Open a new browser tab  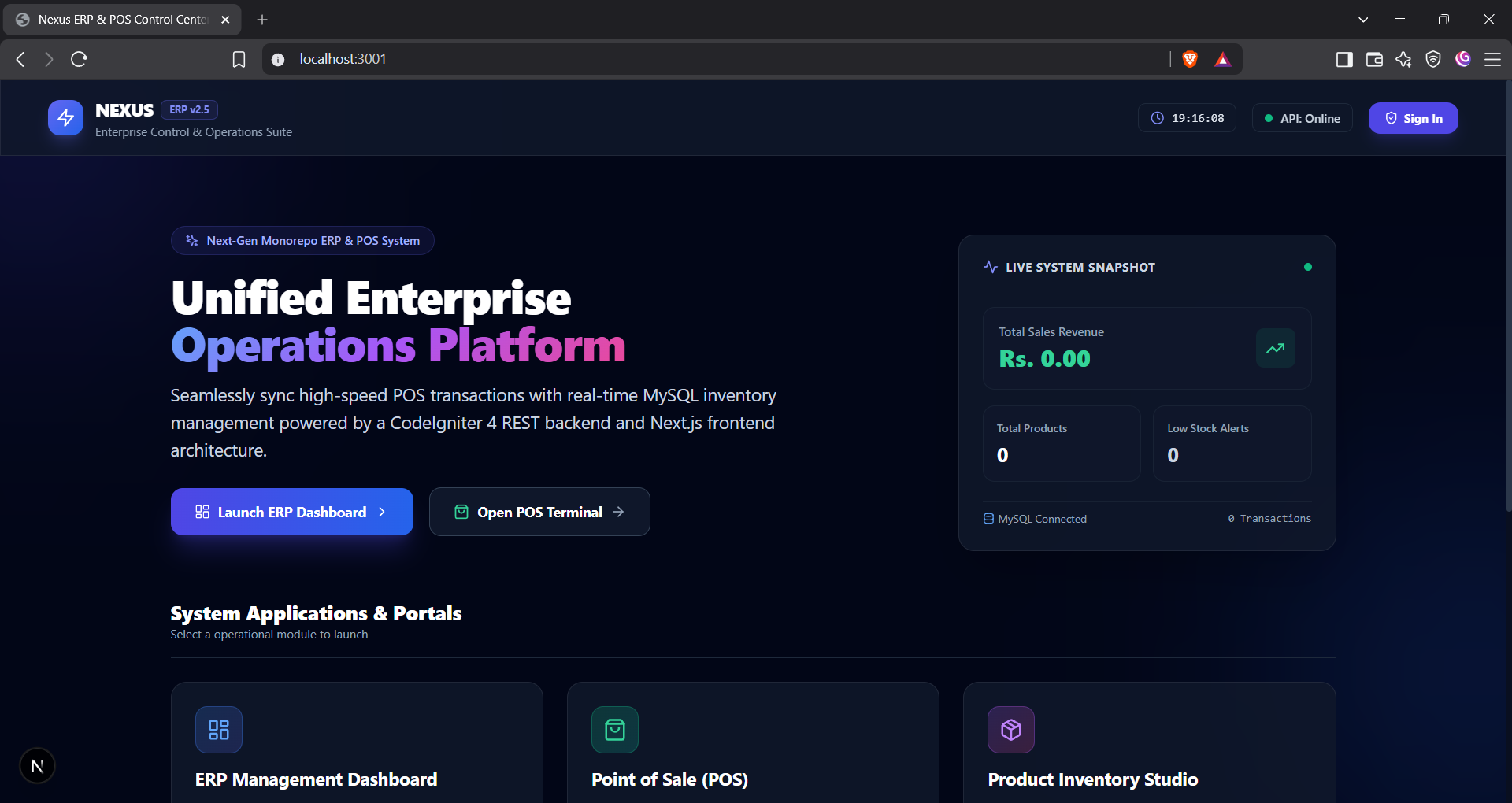262,20
